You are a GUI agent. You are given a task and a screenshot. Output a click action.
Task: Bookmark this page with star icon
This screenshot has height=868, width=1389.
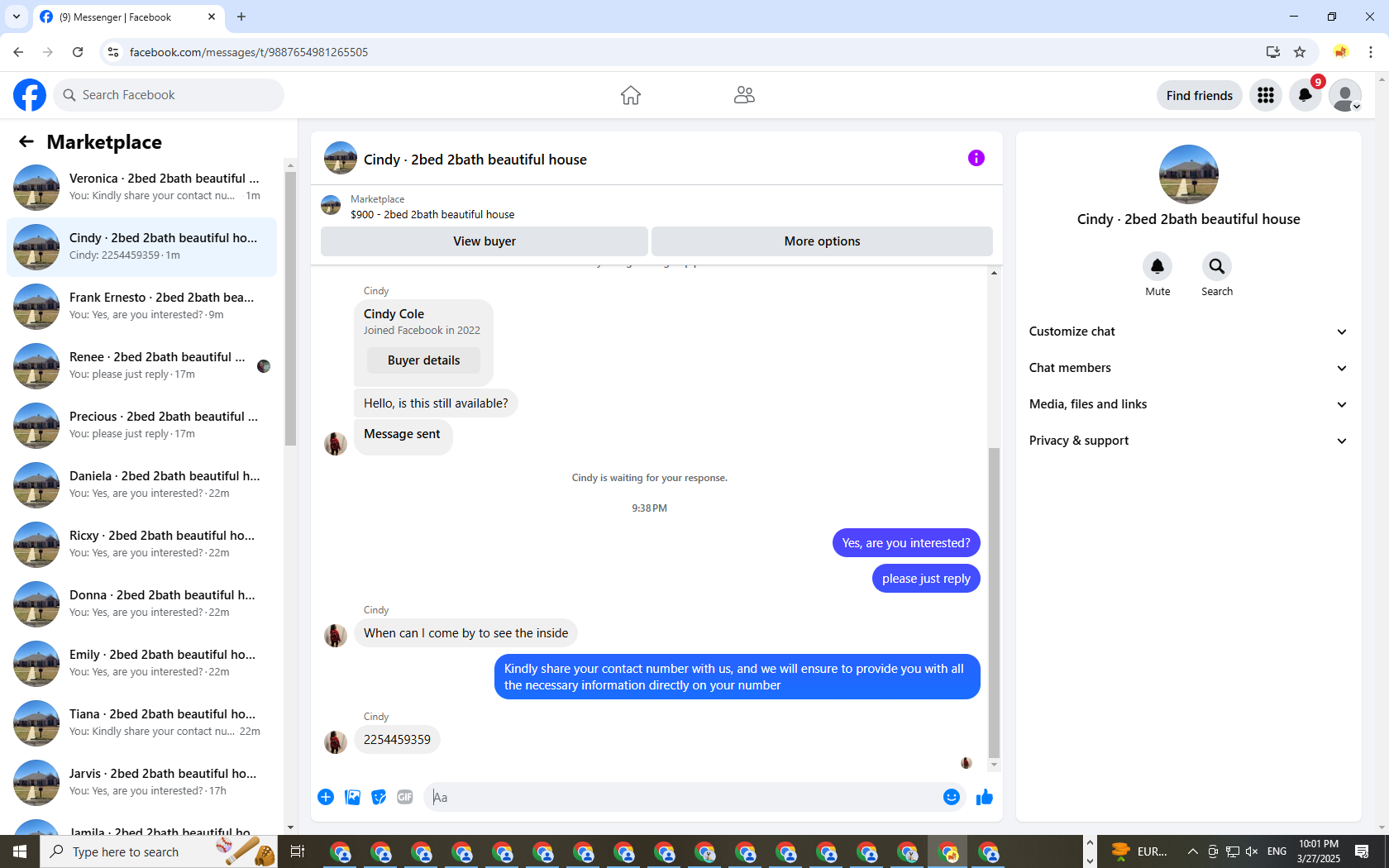(1300, 52)
